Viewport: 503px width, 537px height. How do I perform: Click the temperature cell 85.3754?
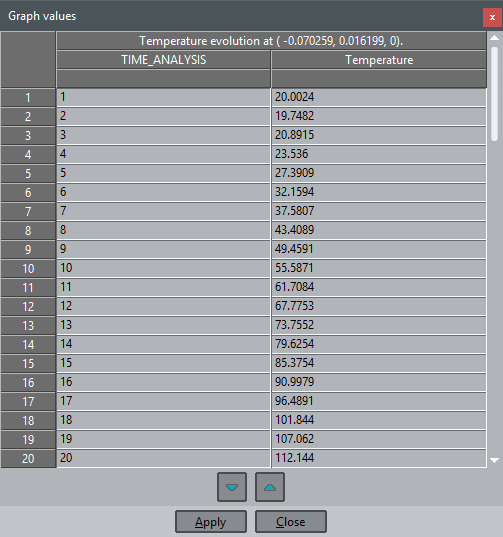[x=379, y=363]
